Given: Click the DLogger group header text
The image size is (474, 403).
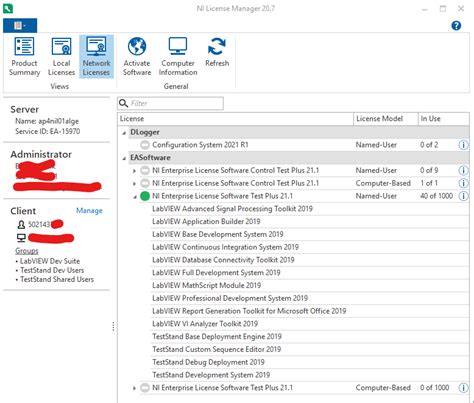Looking at the screenshot, I should click(145, 132).
